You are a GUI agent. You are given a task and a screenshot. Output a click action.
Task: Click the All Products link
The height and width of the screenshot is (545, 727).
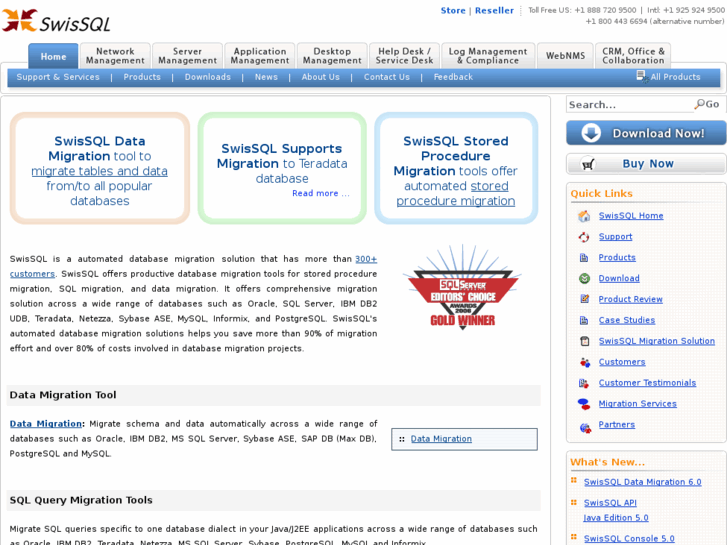coord(675,77)
